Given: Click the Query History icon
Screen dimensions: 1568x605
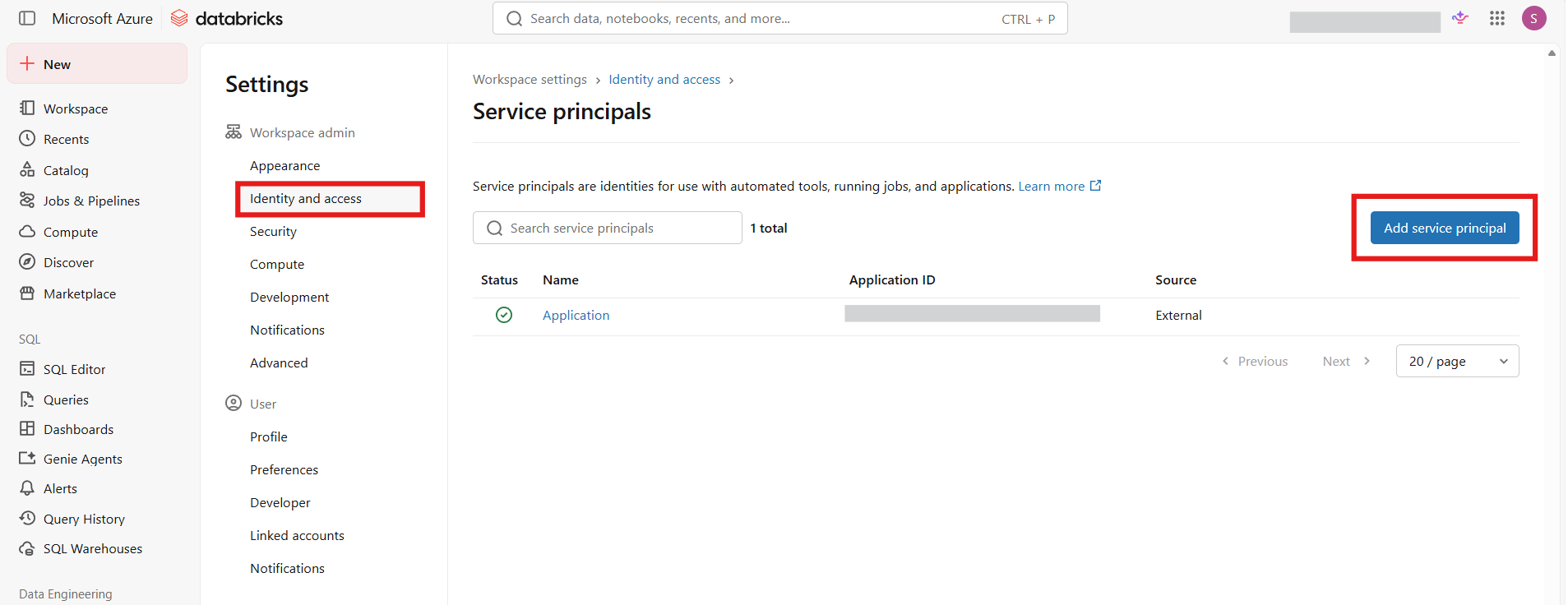Looking at the screenshot, I should pos(27,518).
